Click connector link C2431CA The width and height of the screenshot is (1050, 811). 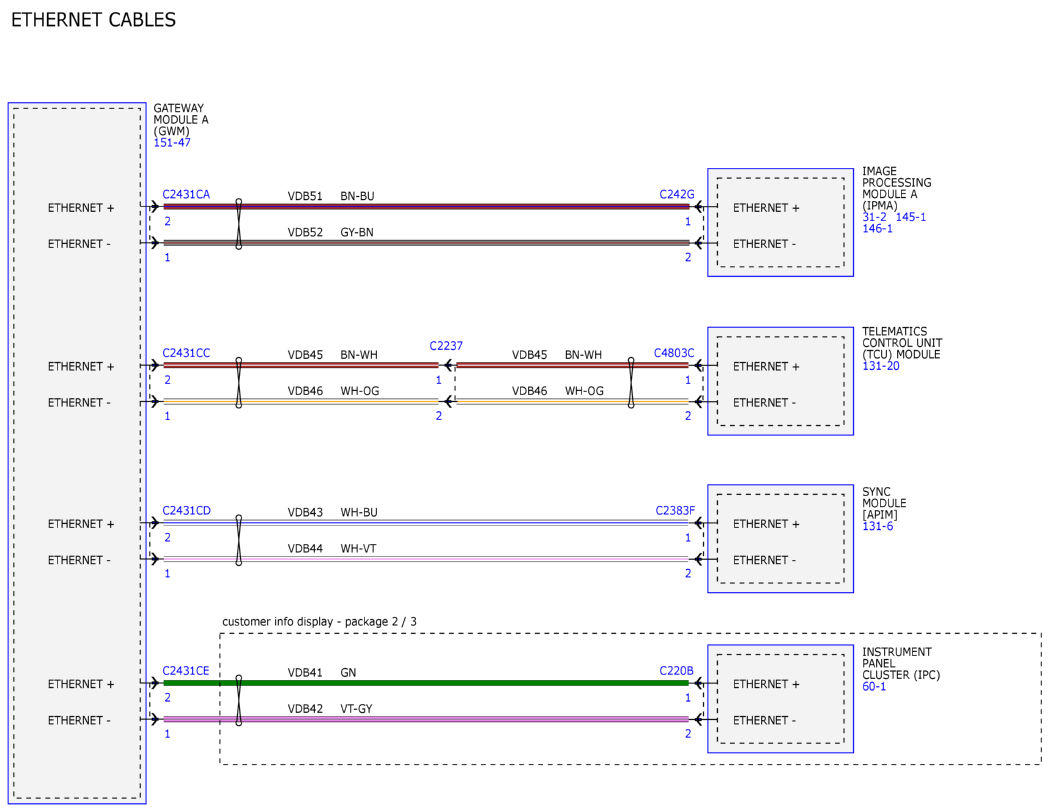(x=186, y=194)
